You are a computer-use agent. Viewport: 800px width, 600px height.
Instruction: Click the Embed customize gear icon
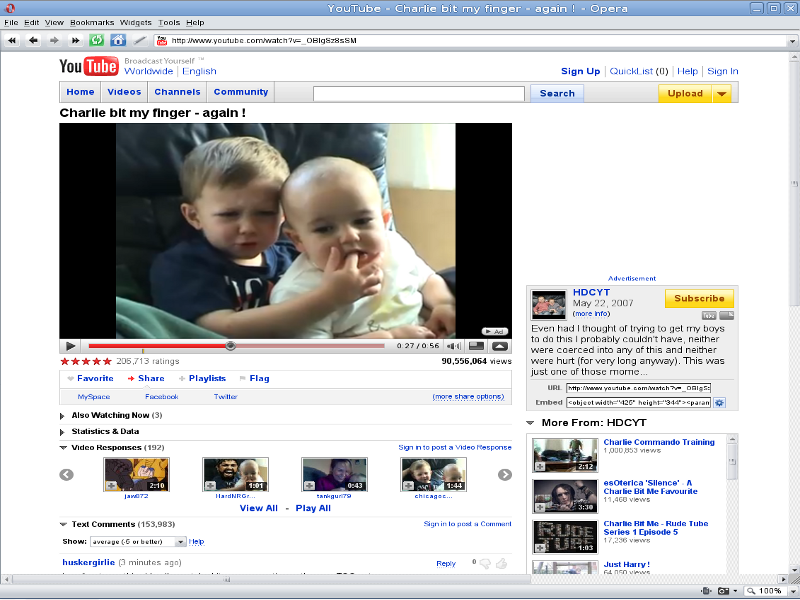pos(719,403)
